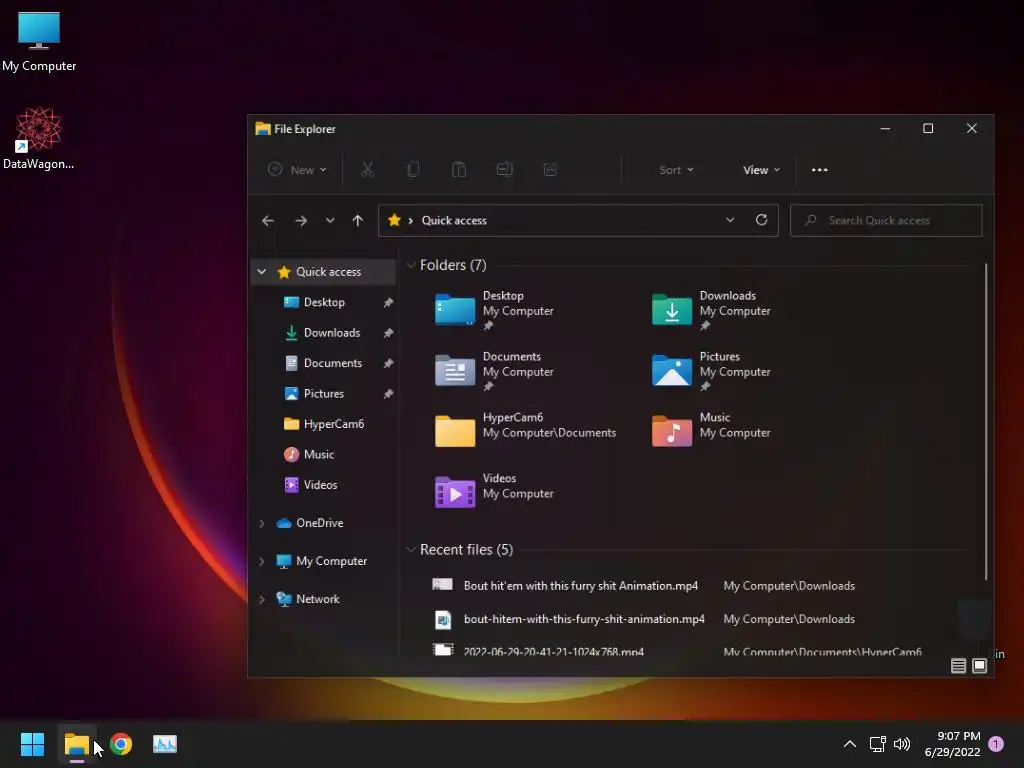Image resolution: width=1024 pixels, height=768 pixels.
Task: Launch Google Chrome from taskbar
Action: (121, 744)
